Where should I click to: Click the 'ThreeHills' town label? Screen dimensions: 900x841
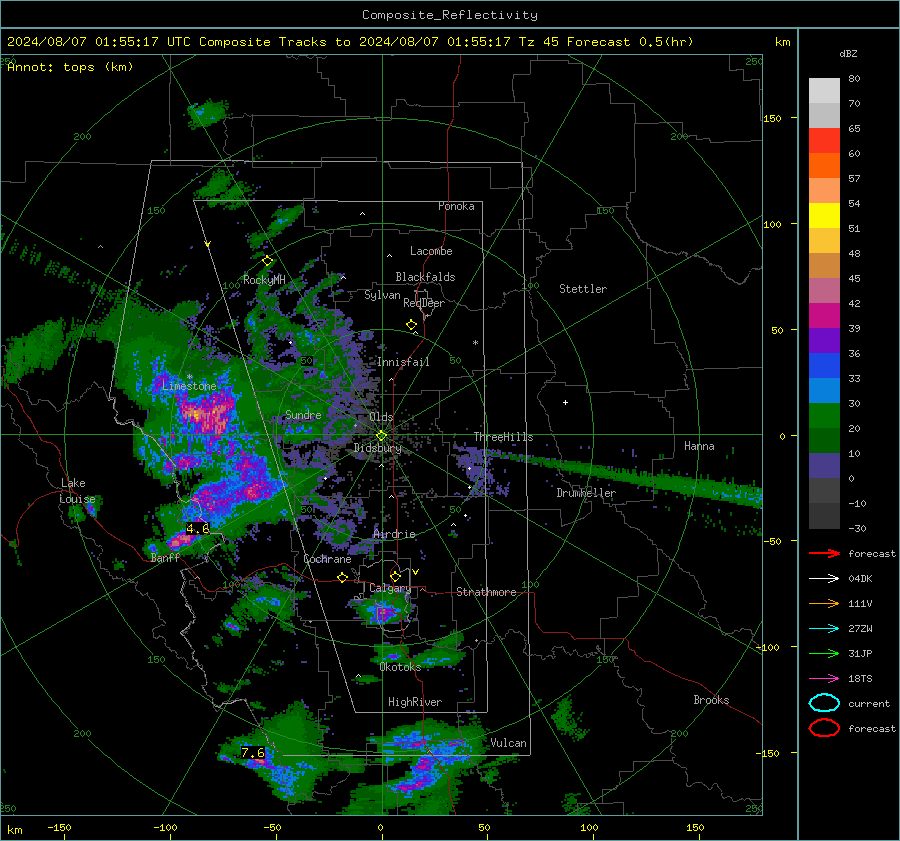tap(503, 437)
